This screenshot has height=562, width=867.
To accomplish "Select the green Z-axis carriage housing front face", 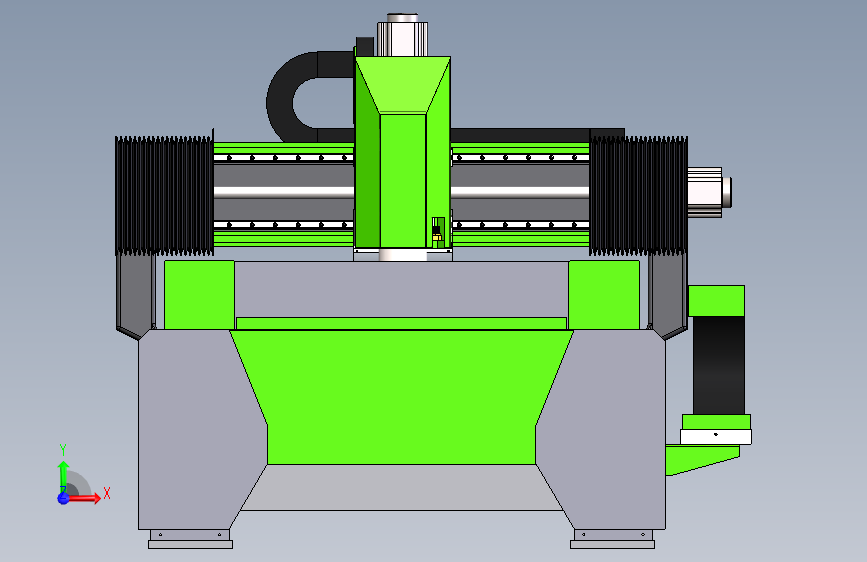I will (403, 180).
